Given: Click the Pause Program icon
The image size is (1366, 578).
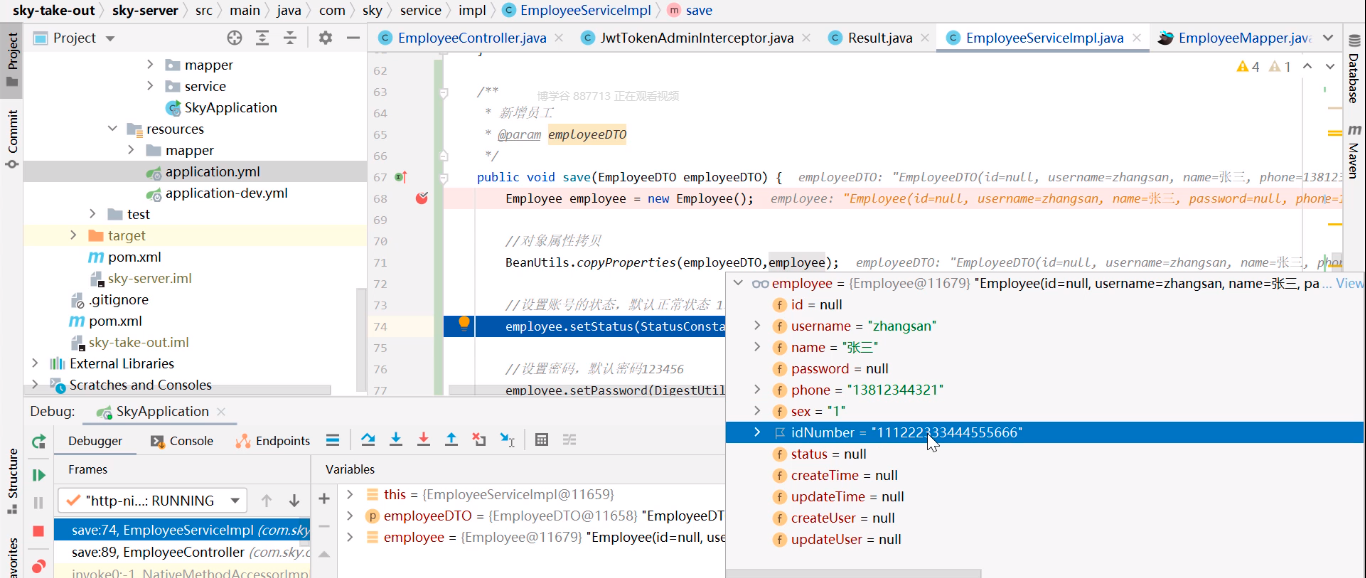Looking at the screenshot, I should pos(39,503).
